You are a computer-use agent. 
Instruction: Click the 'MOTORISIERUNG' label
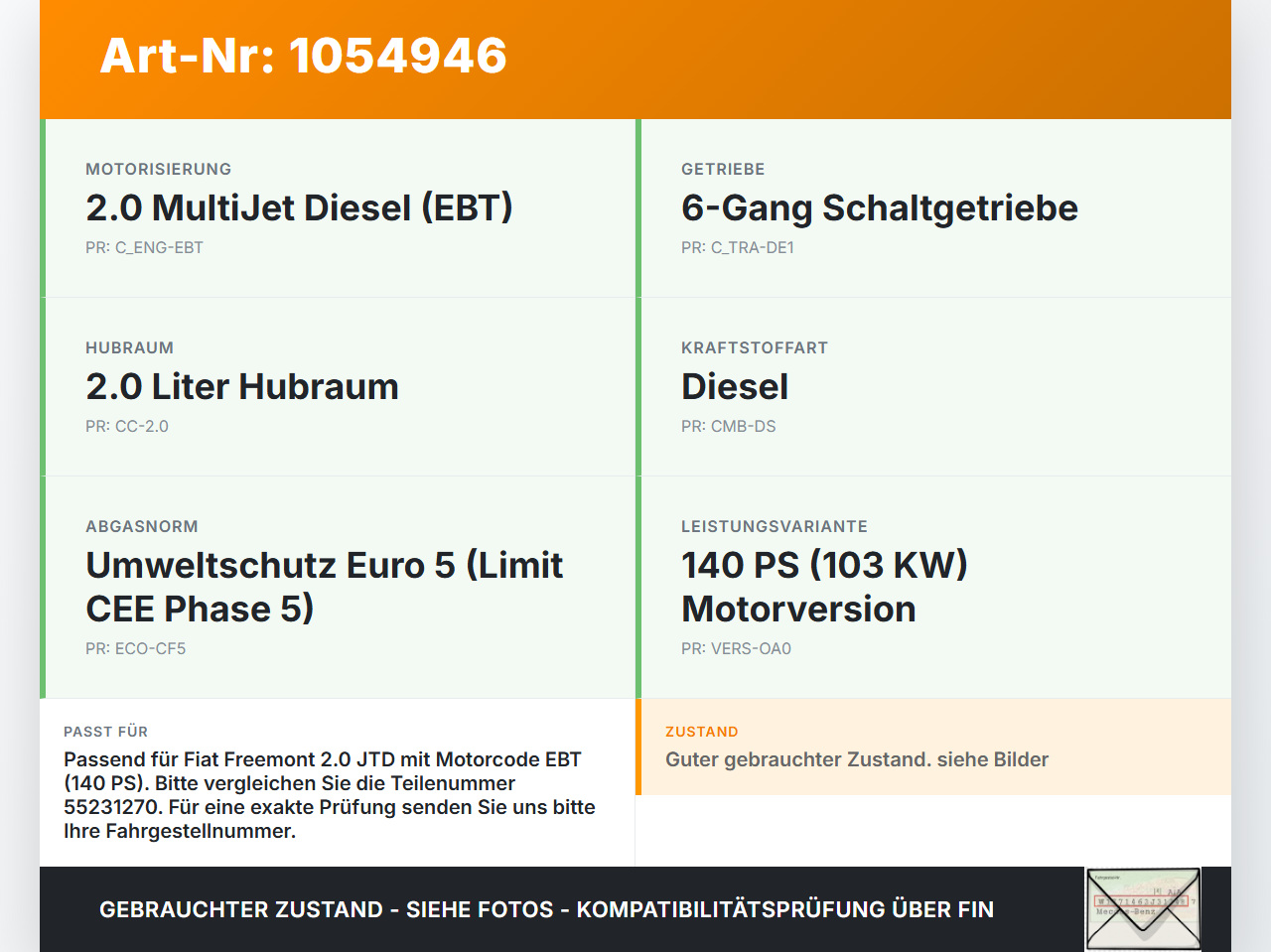tap(159, 170)
